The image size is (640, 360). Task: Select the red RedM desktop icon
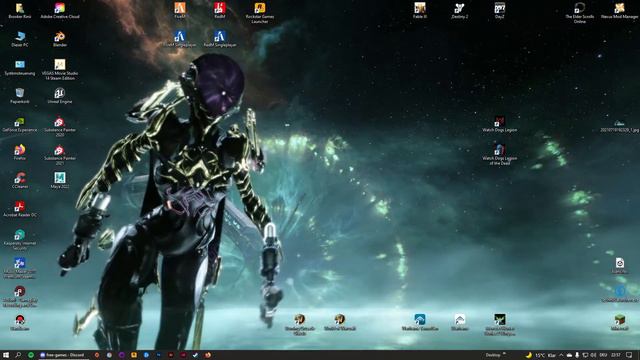click(x=220, y=11)
